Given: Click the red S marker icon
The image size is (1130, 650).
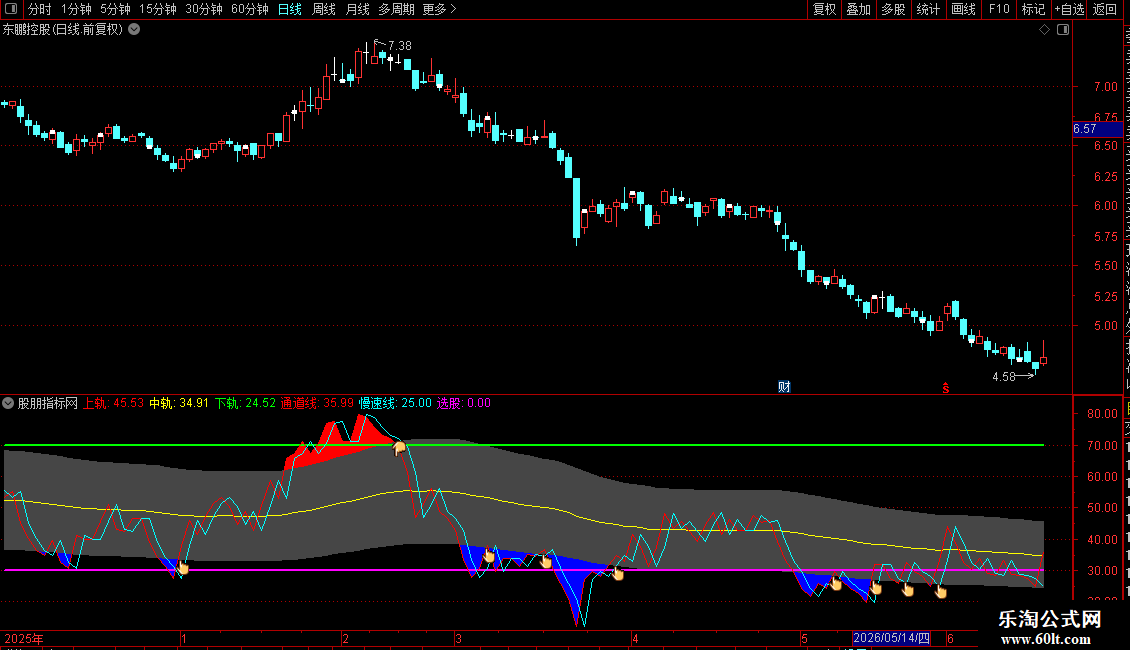Looking at the screenshot, I should coord(946,388).
